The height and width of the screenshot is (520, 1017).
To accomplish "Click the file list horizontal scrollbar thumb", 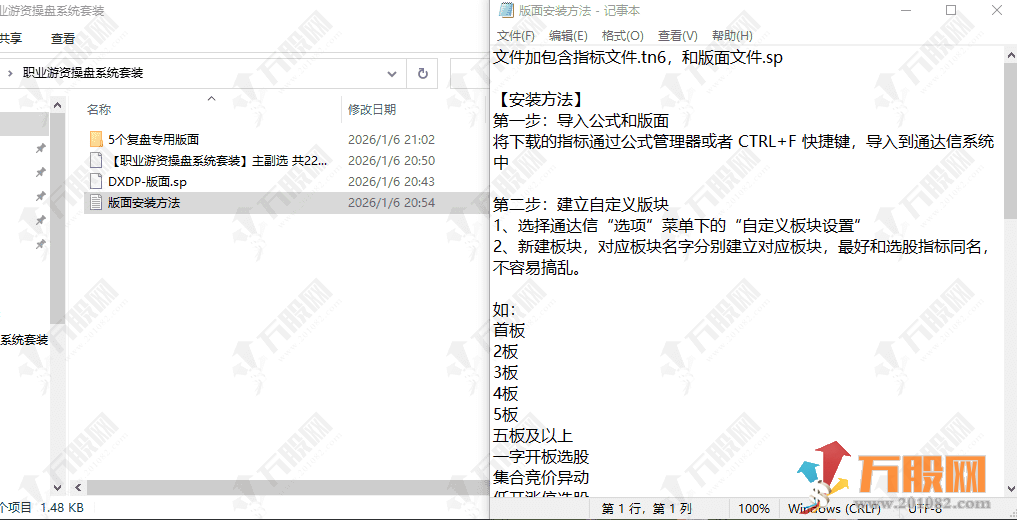I will 287,488.
